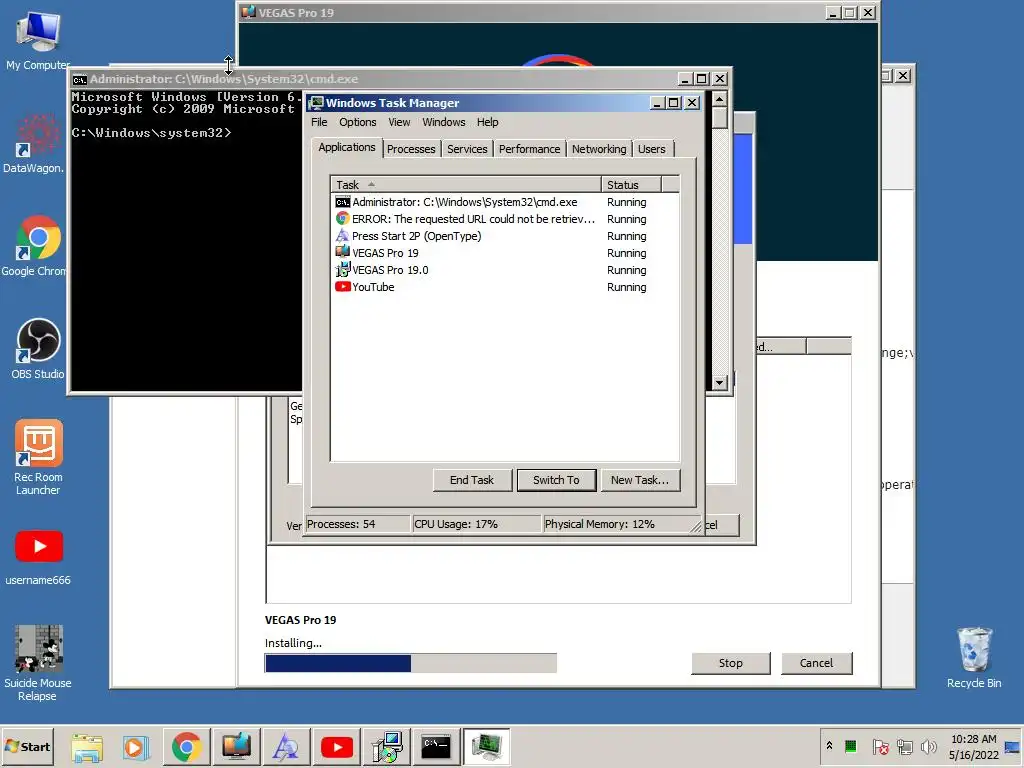Open Task Manager Windows menu
This screenshot has height=768, width=1024.
pos(443,122)
